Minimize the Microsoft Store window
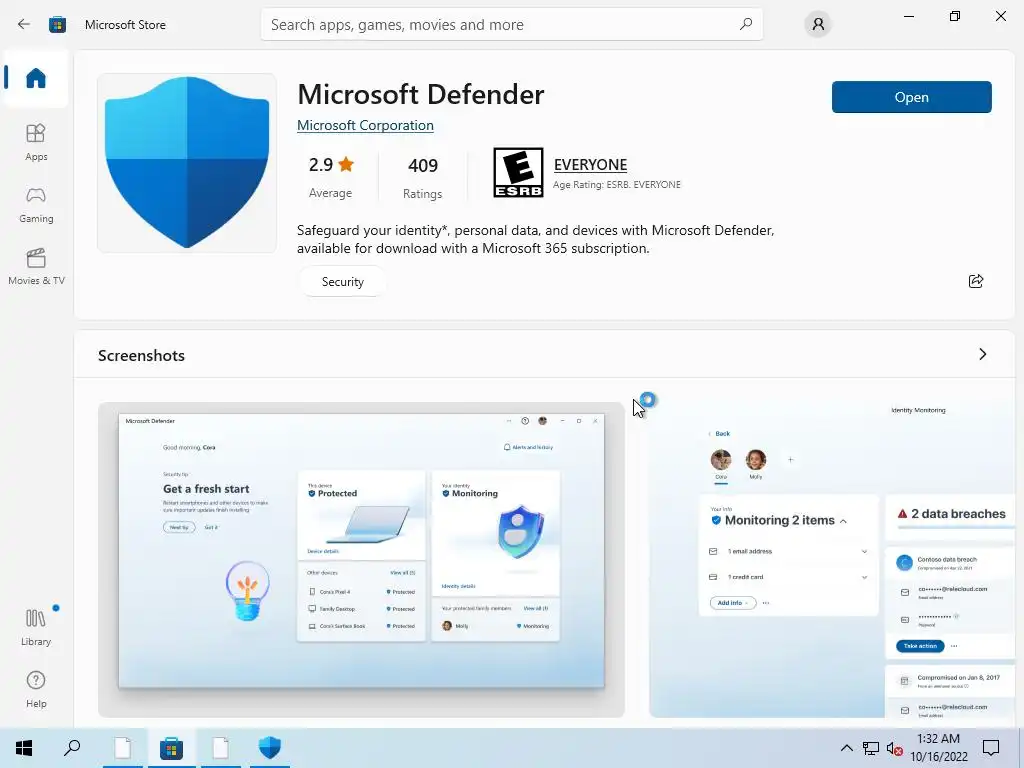Viewport: 1024px width, 768px height. tap(908, 16)
